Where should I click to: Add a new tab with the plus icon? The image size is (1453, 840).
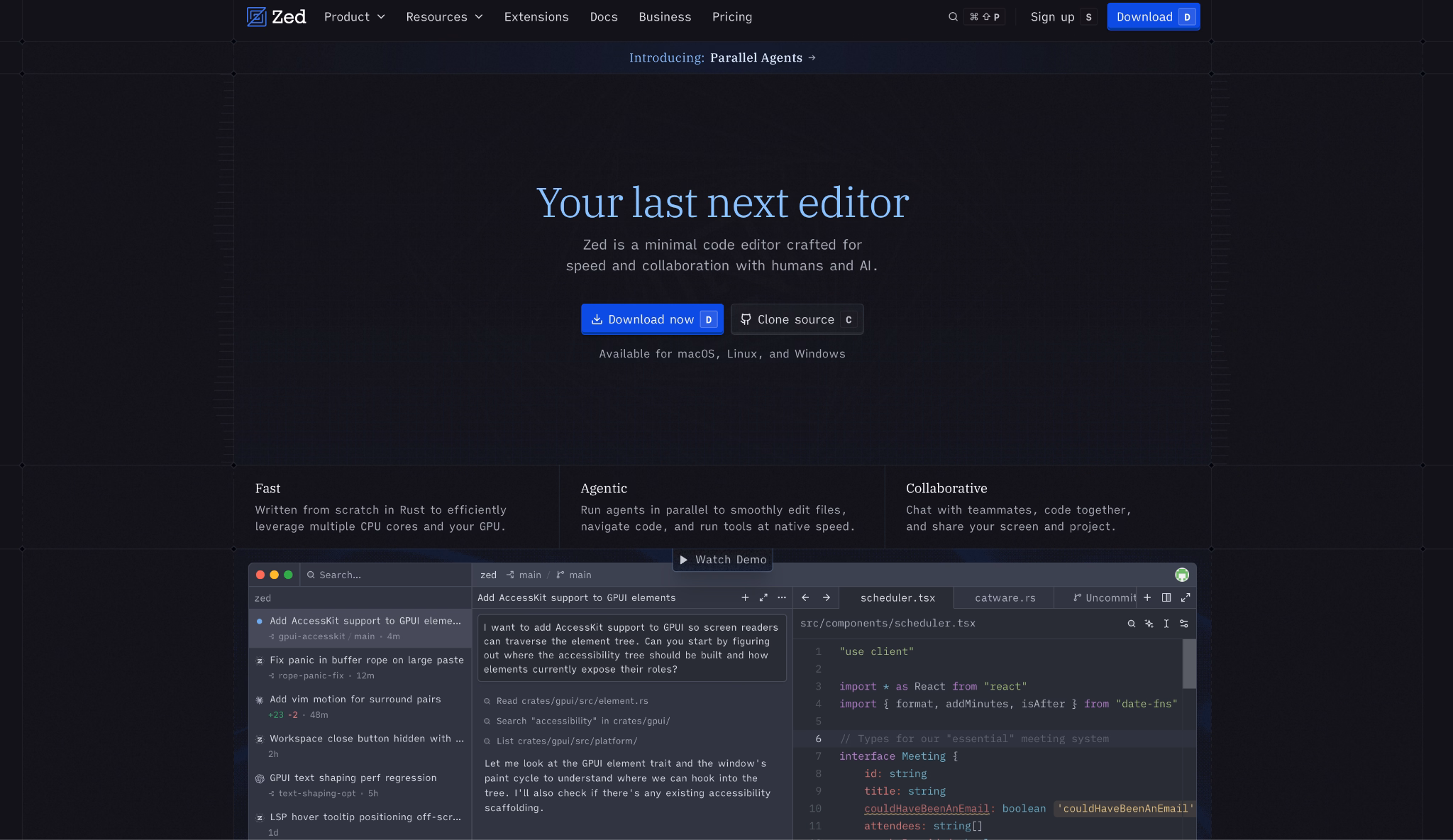pyautogui.click(x=1147, y=597)
